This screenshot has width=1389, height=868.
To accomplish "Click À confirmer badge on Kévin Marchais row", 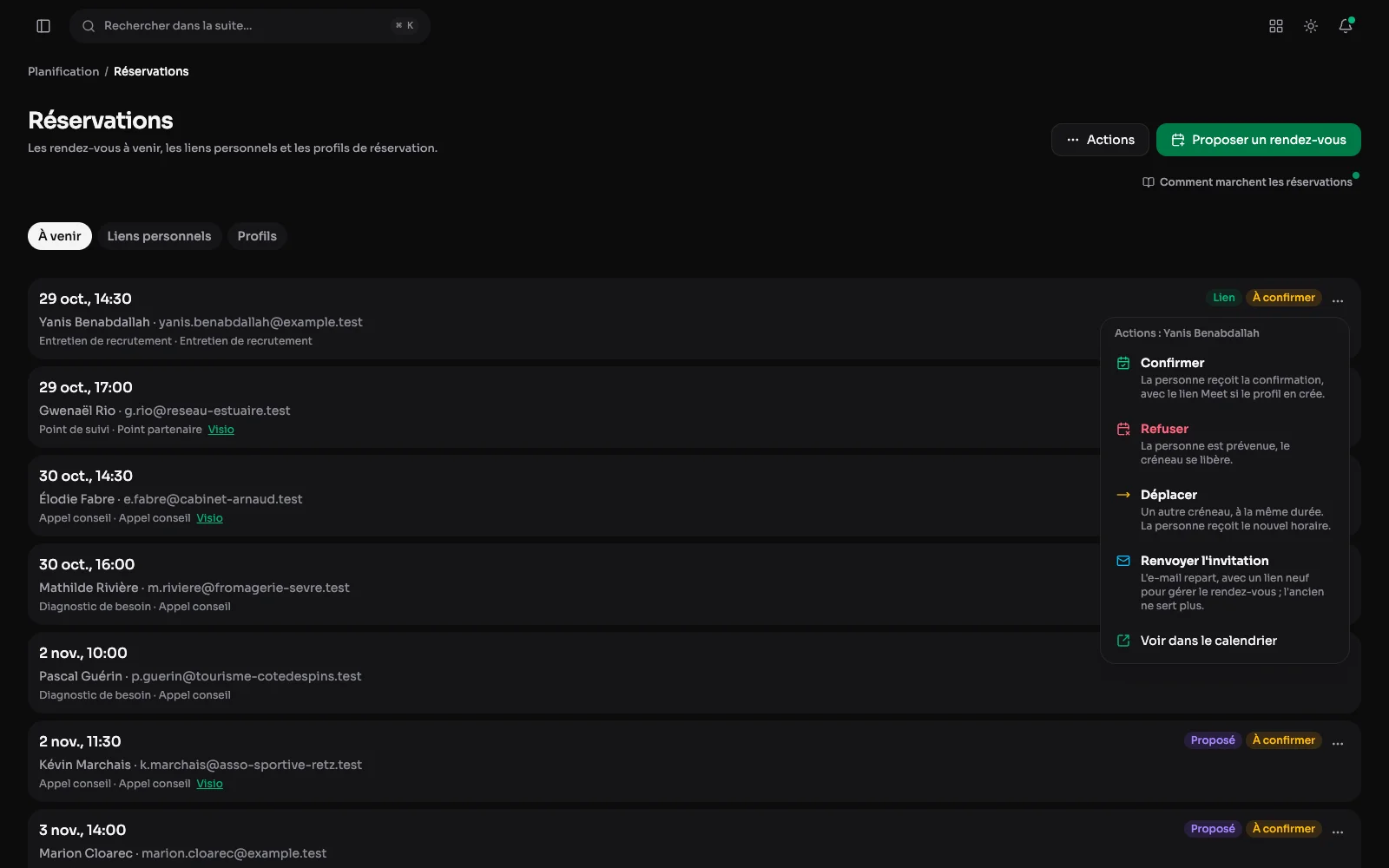I will [1284, 740].
